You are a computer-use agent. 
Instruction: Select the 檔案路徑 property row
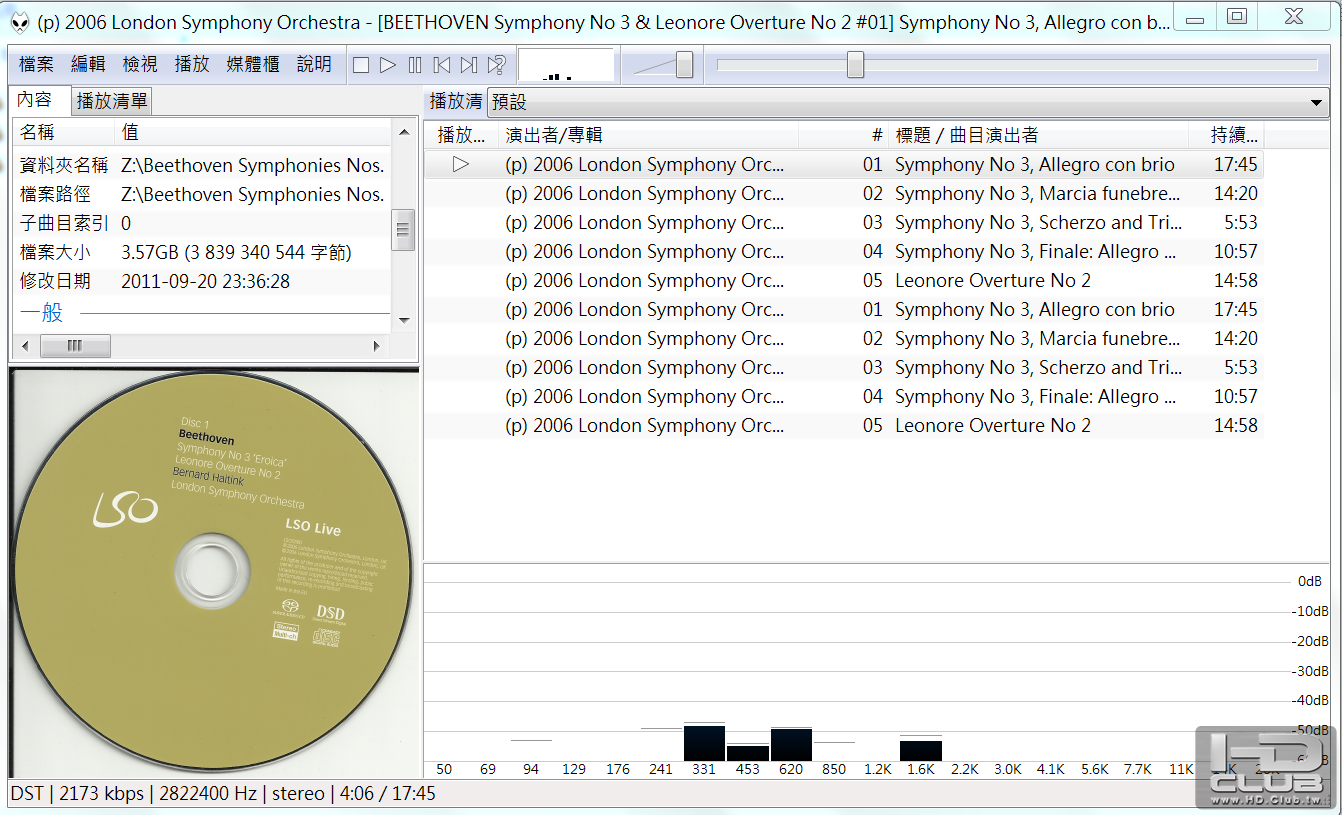[x=202, y=194]
